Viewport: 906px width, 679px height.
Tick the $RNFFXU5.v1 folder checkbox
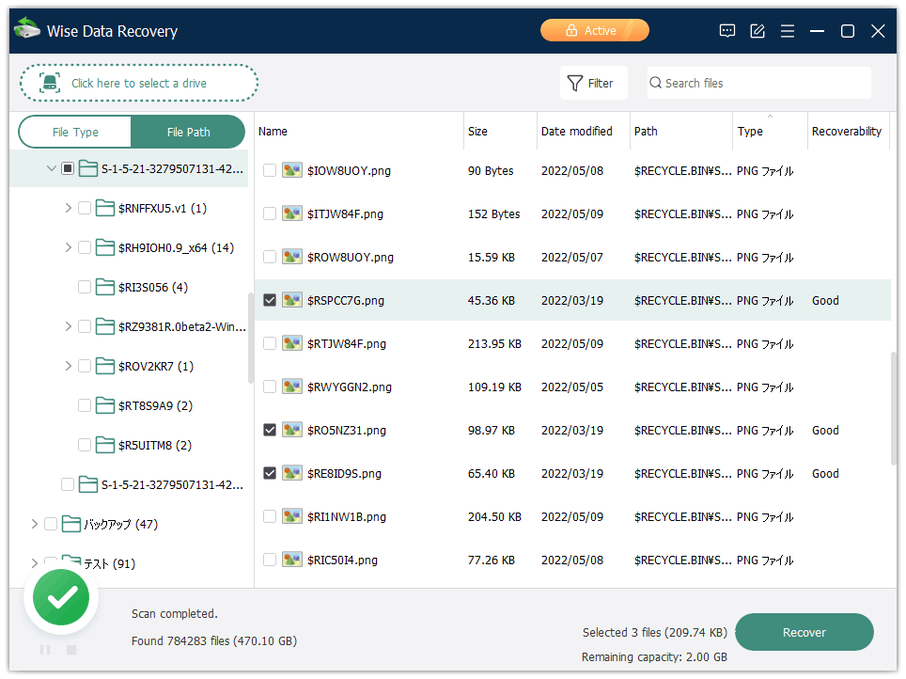point(84,208)
